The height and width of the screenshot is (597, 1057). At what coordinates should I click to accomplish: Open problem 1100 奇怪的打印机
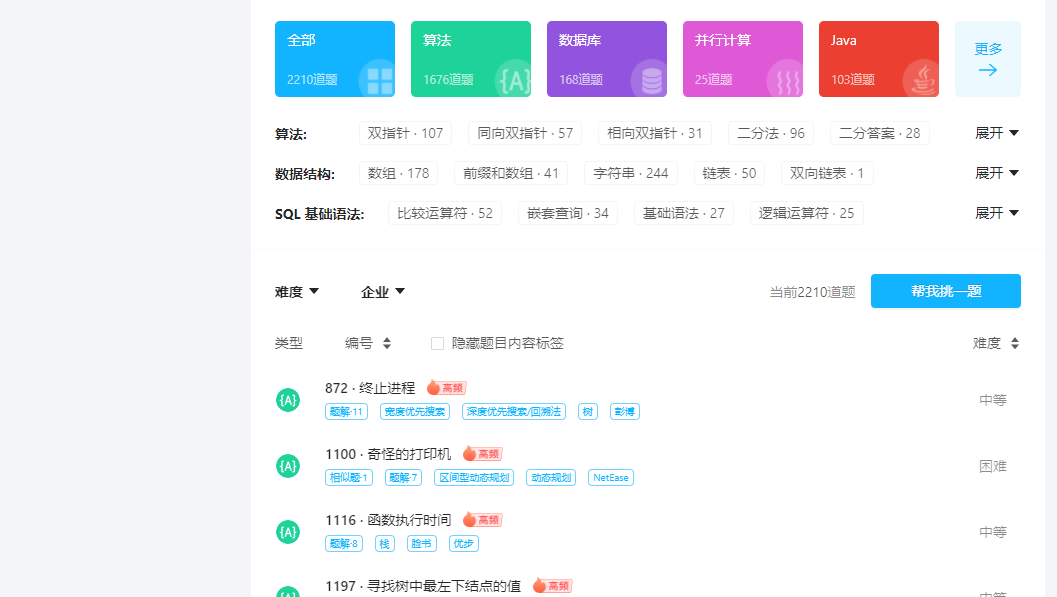click(x=393, y=453)
